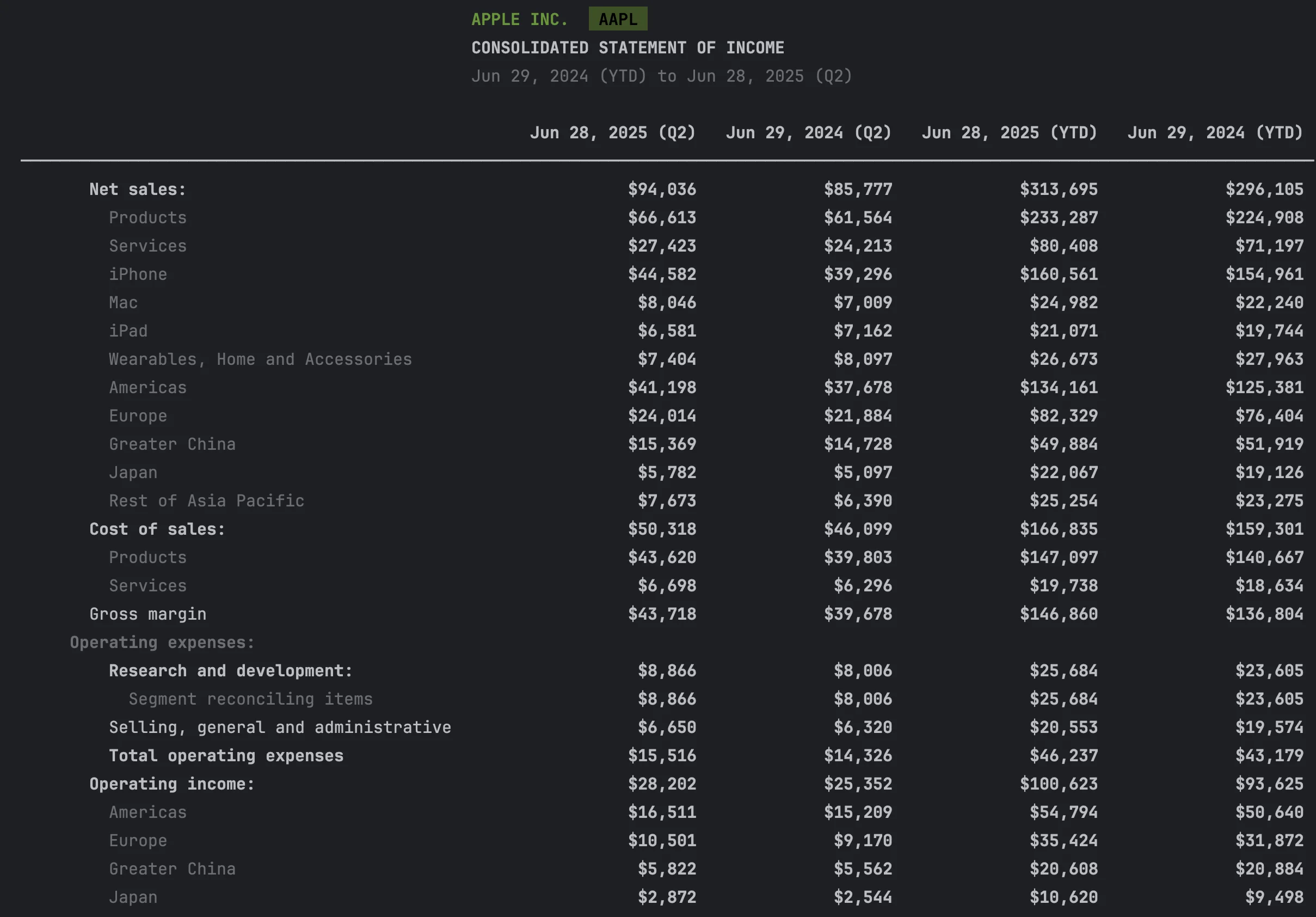Click the AAPL ticker badge

(618, 19)
